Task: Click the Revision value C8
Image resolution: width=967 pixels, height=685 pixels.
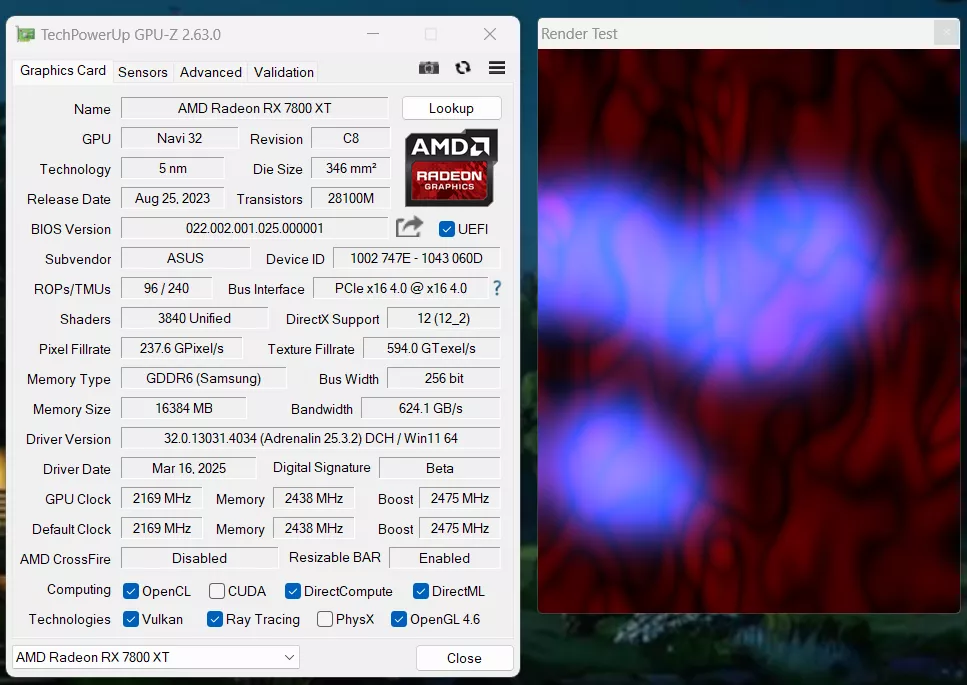Action: tap(351, 138)
